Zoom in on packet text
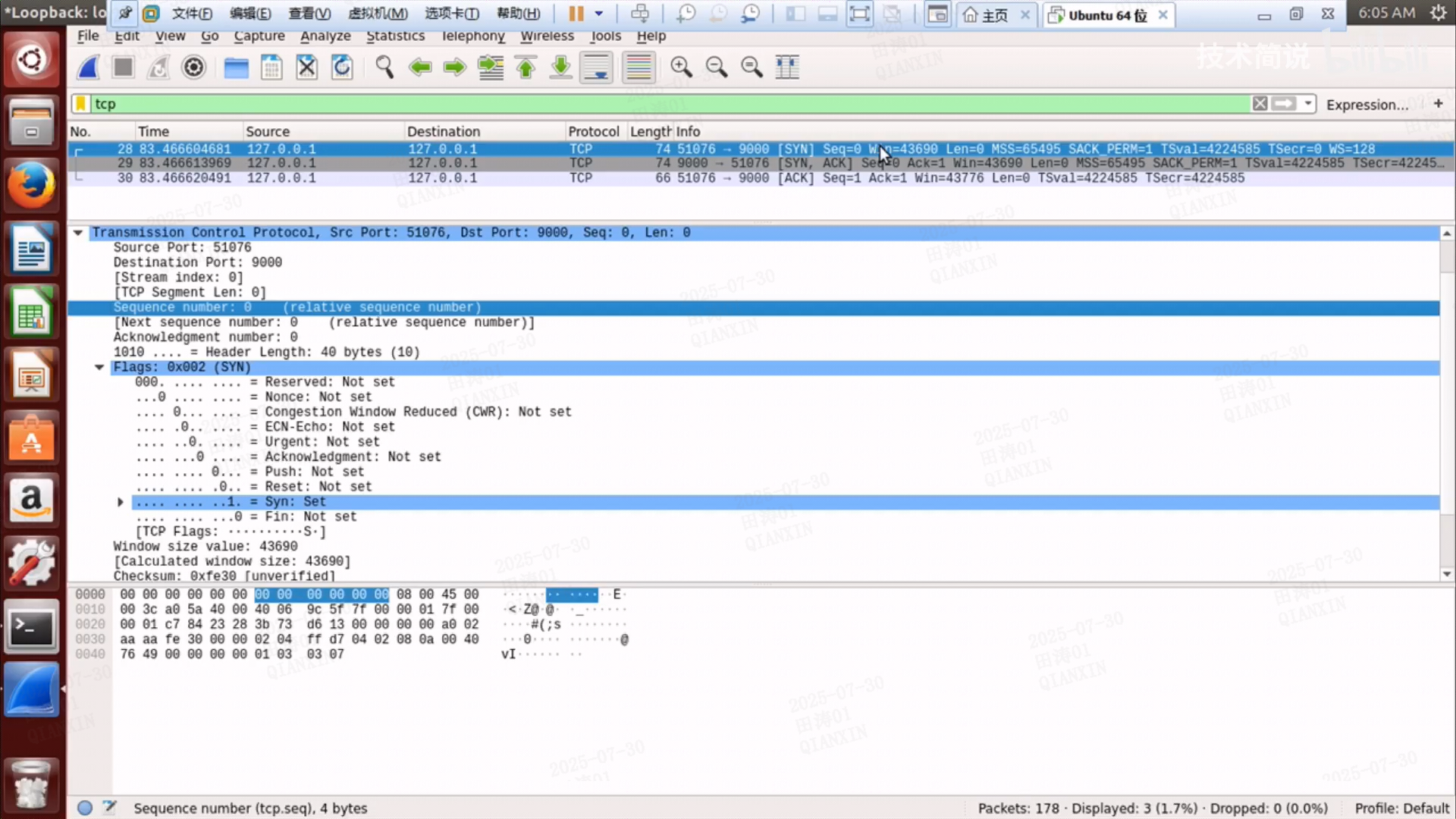 tap(681, 67)
